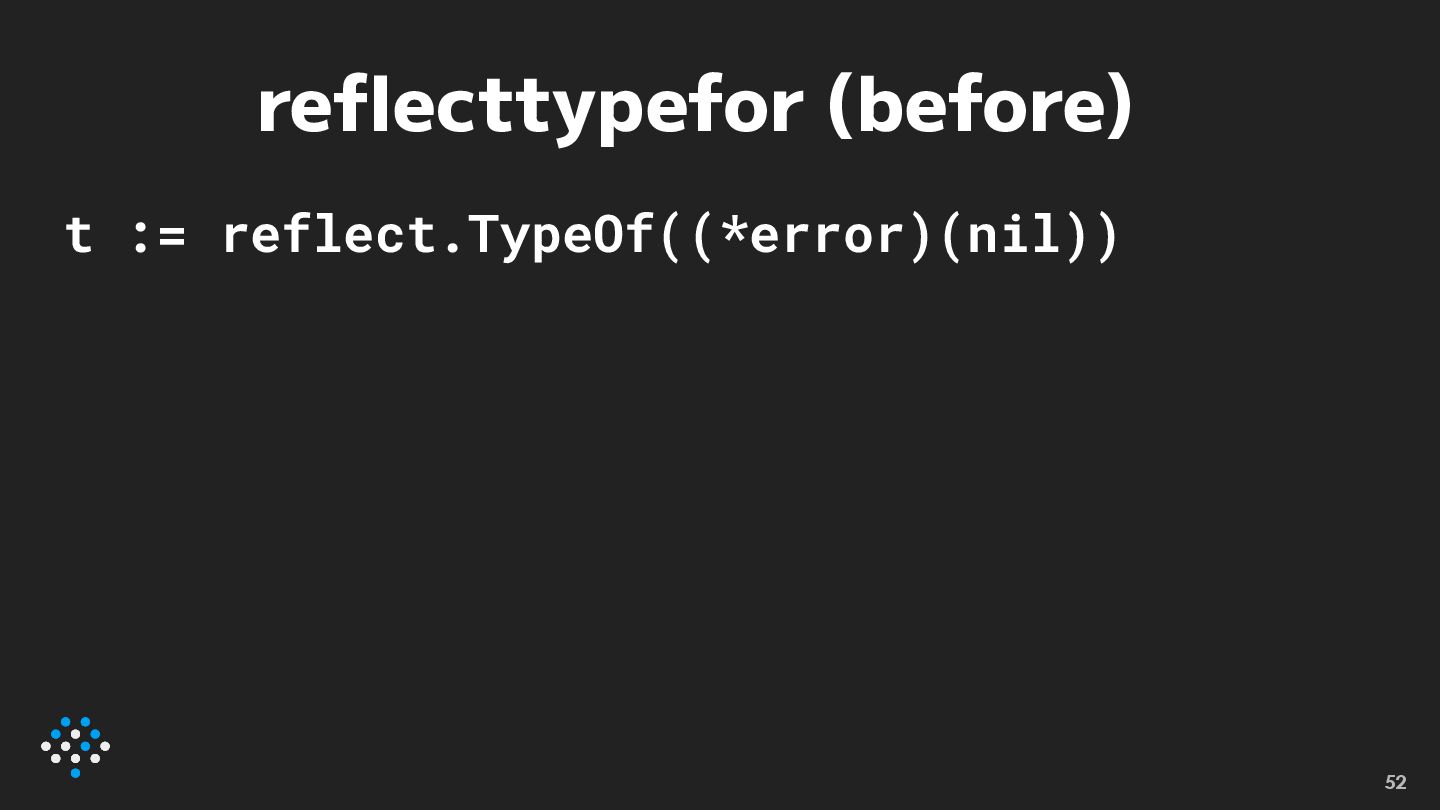
Task: Click the word "reflecttypefor" in the title
Action: tap(530, 106)
